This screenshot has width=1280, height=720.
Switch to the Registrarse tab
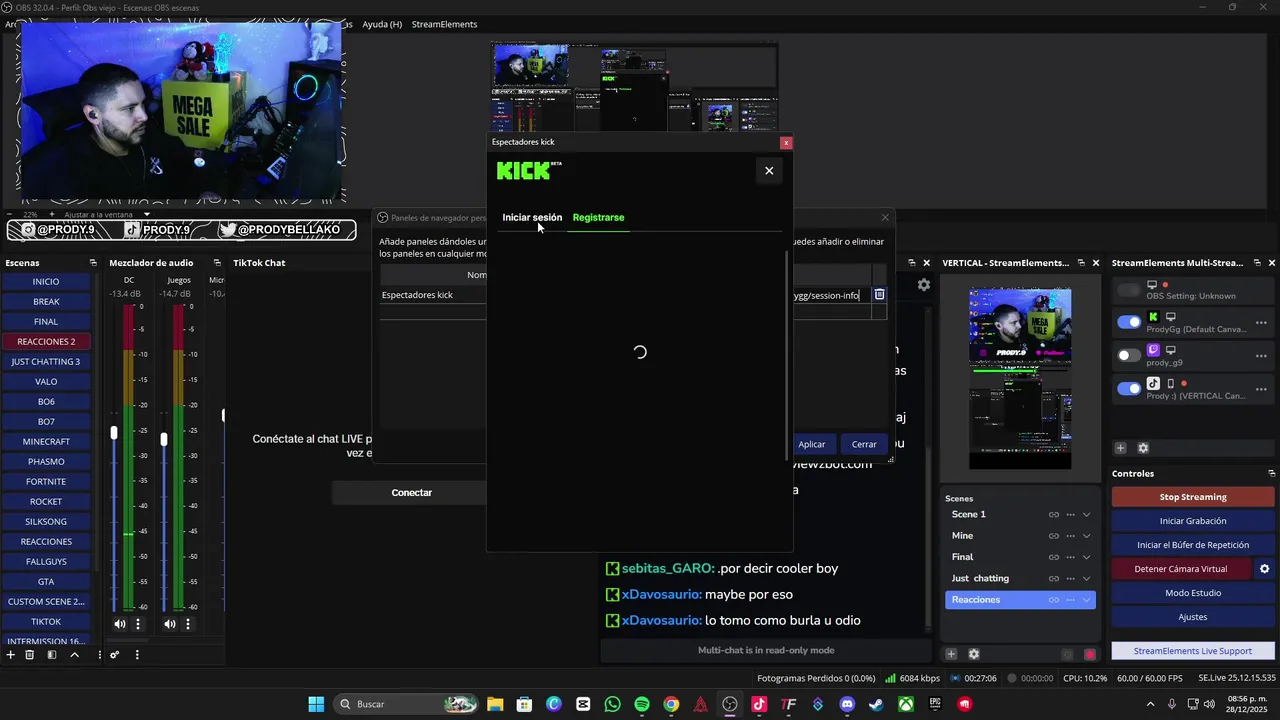598,217
